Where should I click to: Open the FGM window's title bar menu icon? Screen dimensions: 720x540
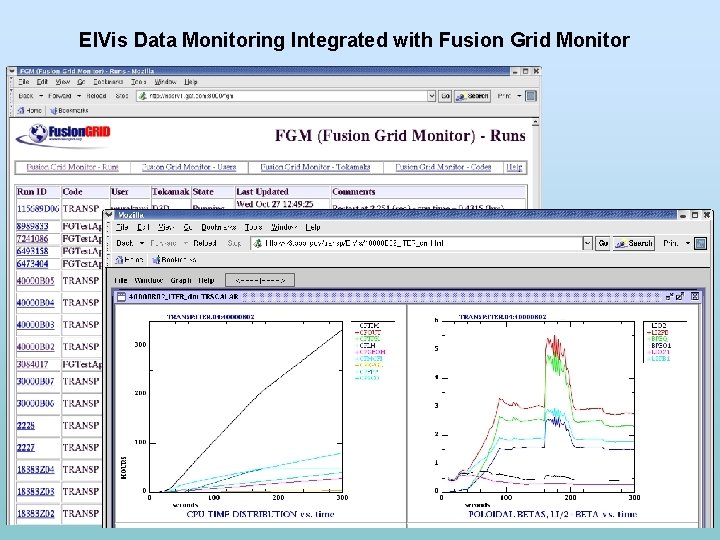coord(13,71)
